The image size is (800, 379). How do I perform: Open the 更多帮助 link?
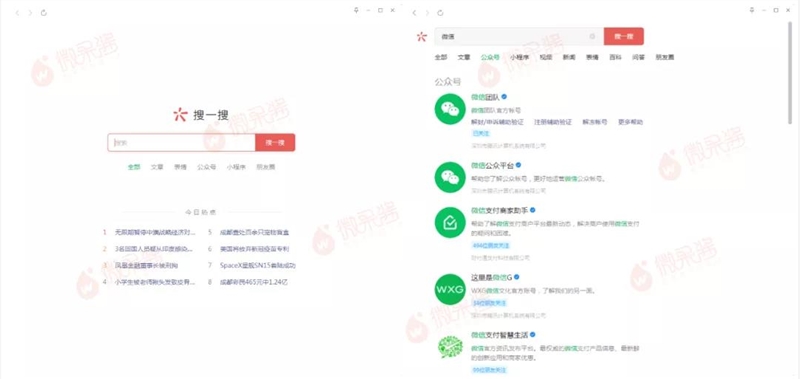pyautogui.click(x=631, y=122)
